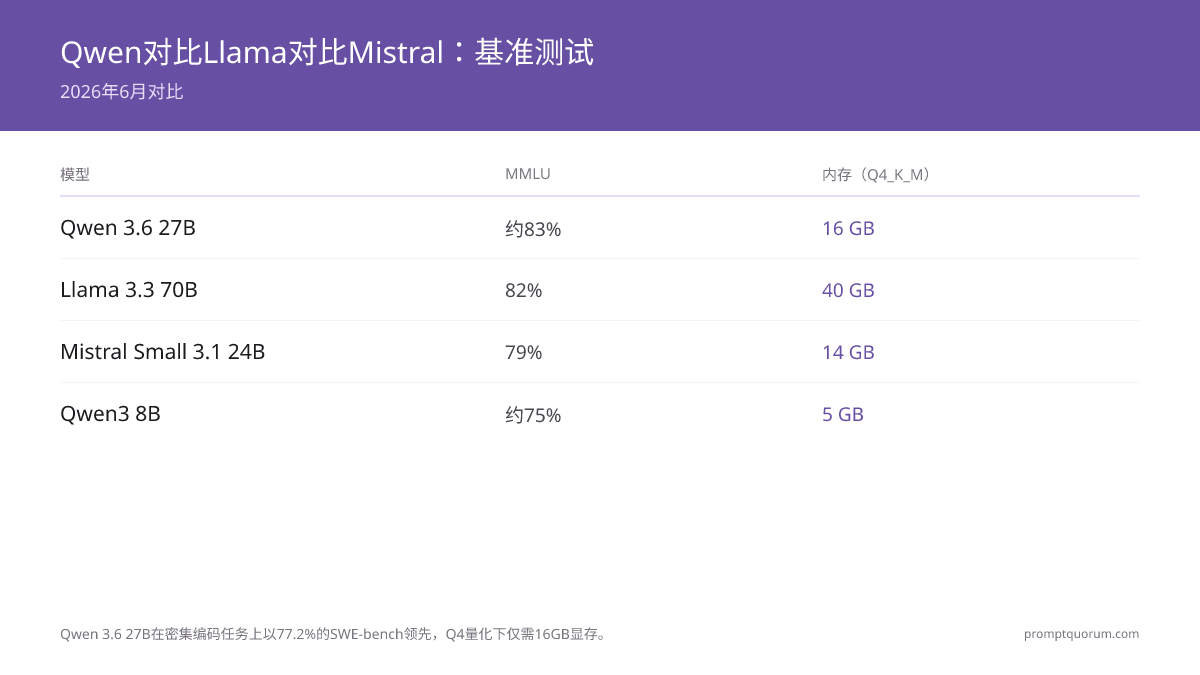
Task: Select the 'Qwen3 8B' model name
Action: (110, 414)
